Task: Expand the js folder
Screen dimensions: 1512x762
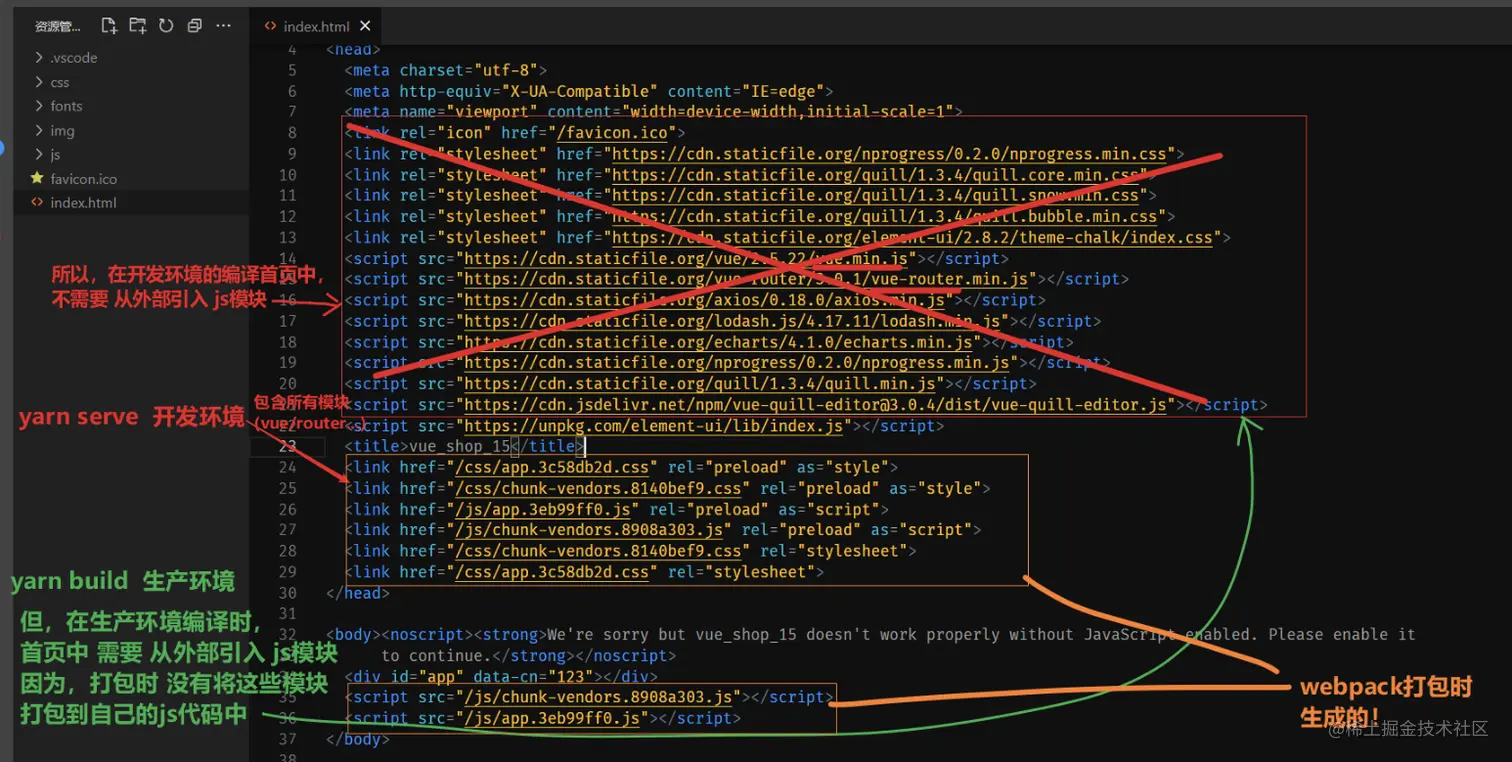Action: [55, 155]
